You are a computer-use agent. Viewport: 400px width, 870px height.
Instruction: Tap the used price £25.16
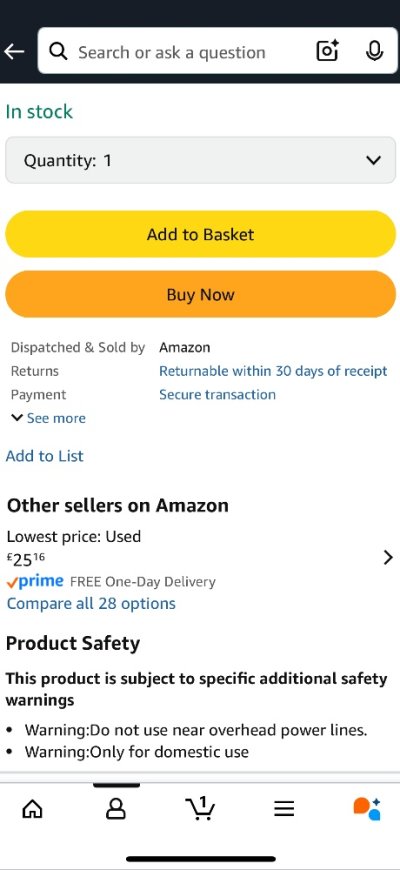26,559
